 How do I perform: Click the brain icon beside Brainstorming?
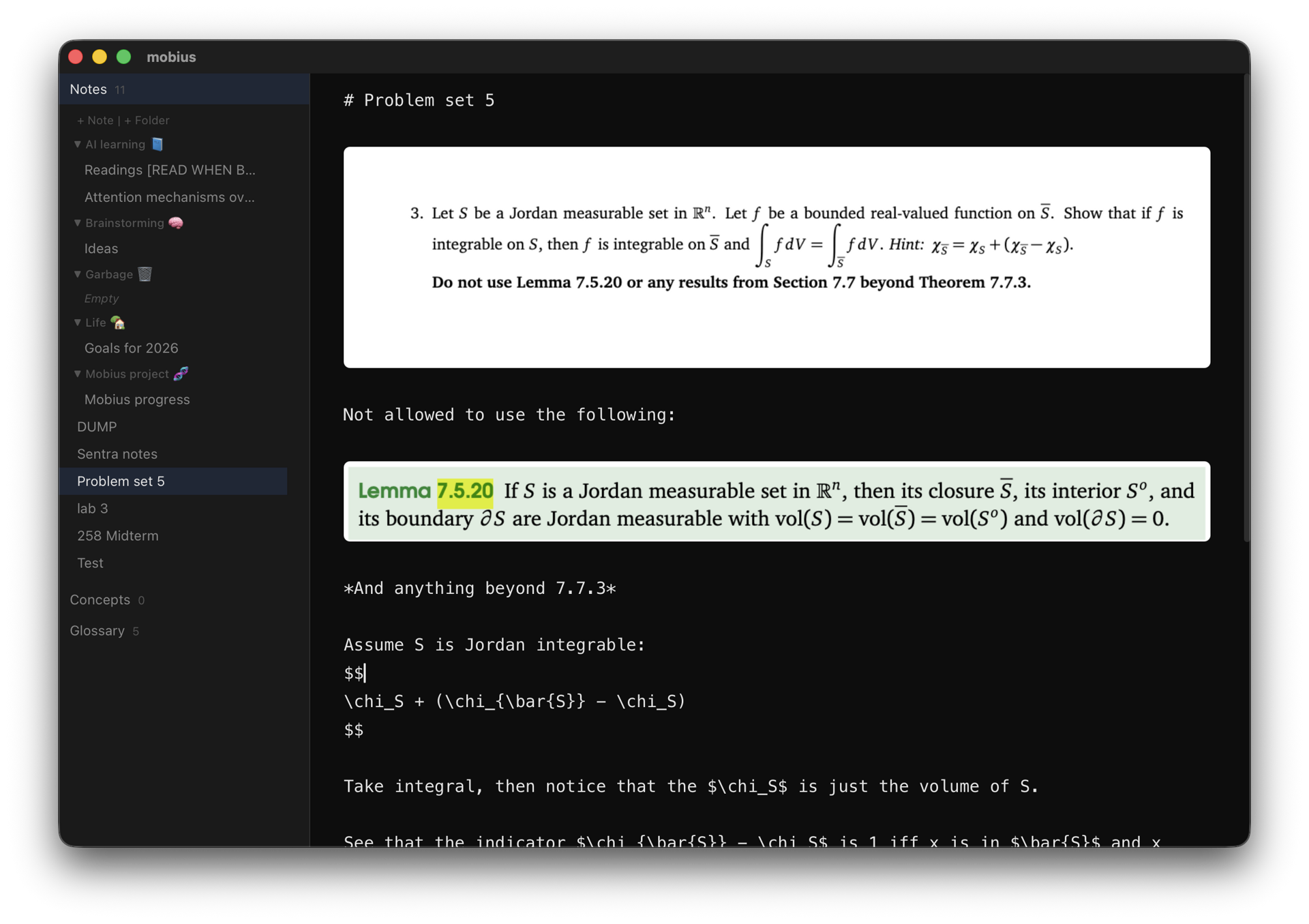pyautogui.click(x=175, y=222)
